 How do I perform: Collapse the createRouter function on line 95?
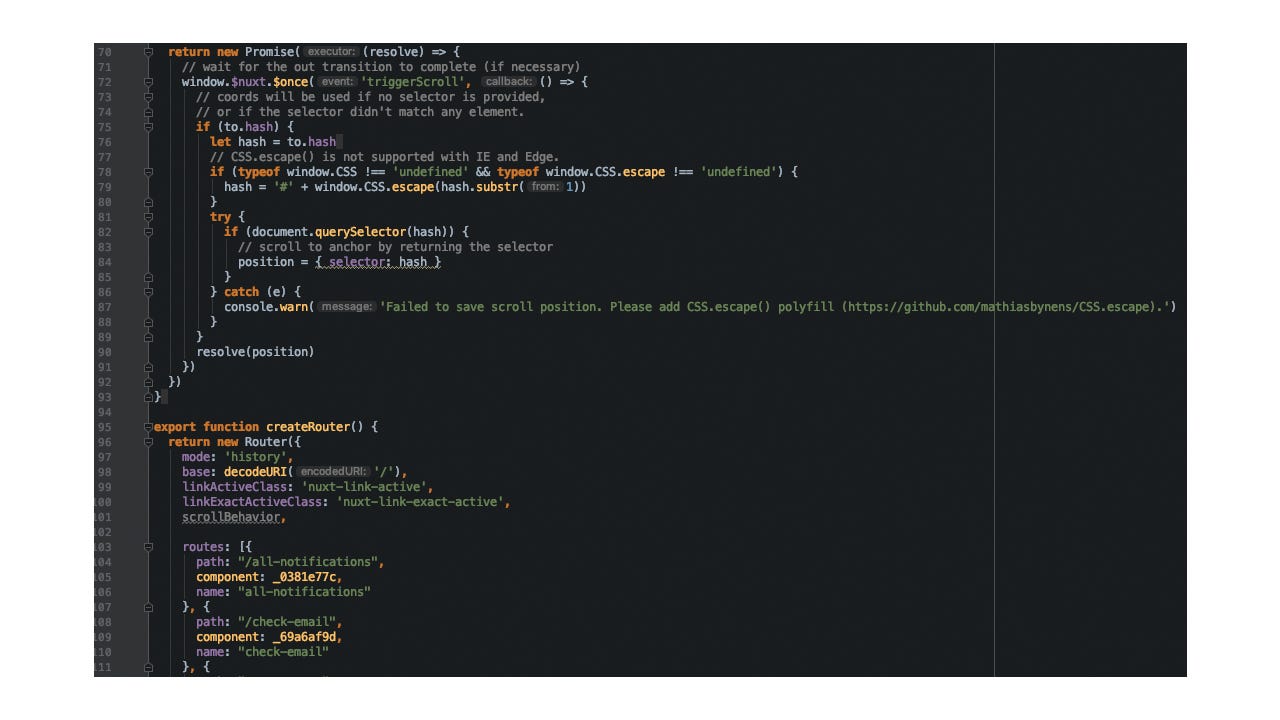coord(147,426)
